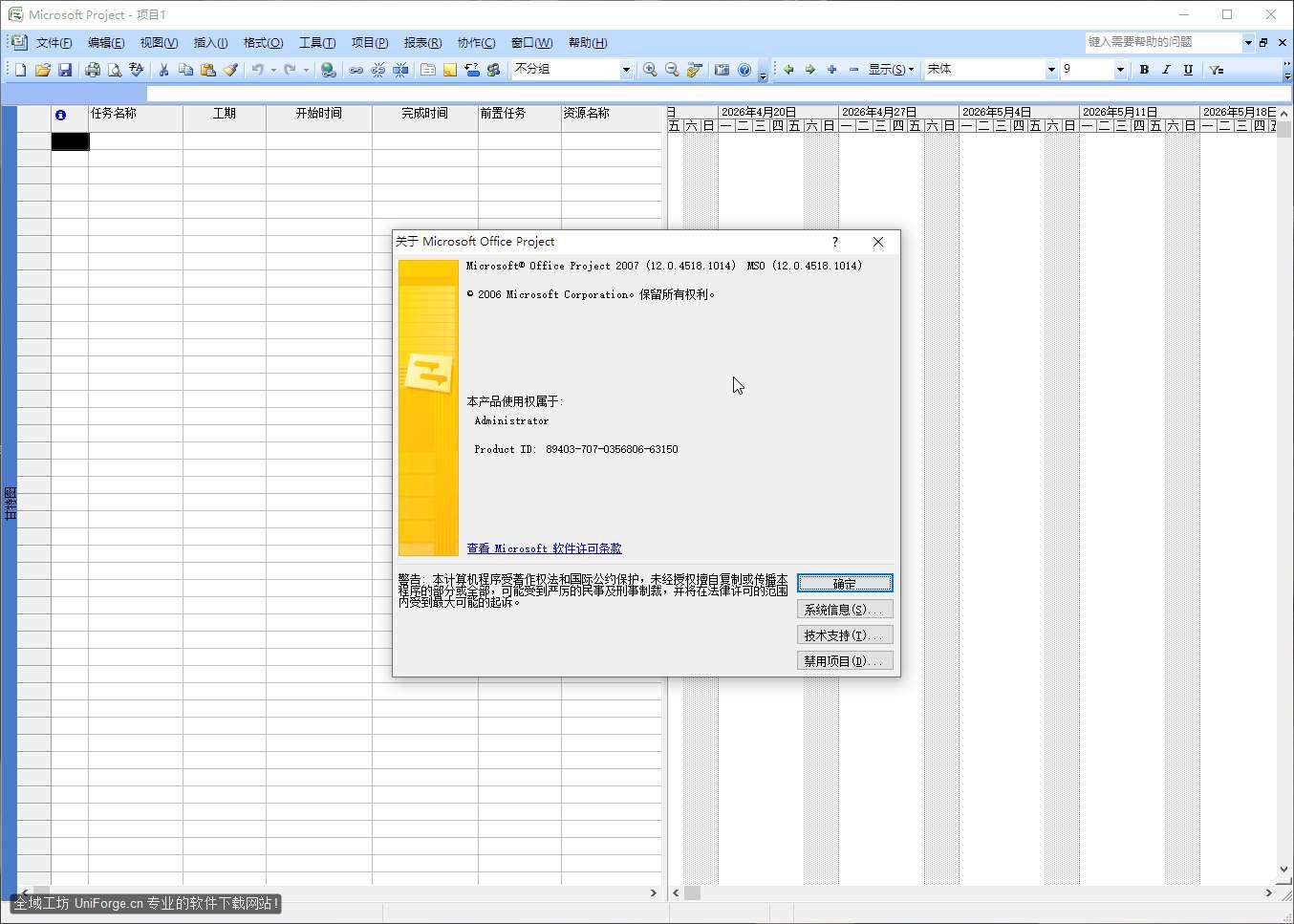This screenshot has height=924, width=1294.
Task: Zoom in on the Gantt timescale
Action: click(x=650, y=70)
